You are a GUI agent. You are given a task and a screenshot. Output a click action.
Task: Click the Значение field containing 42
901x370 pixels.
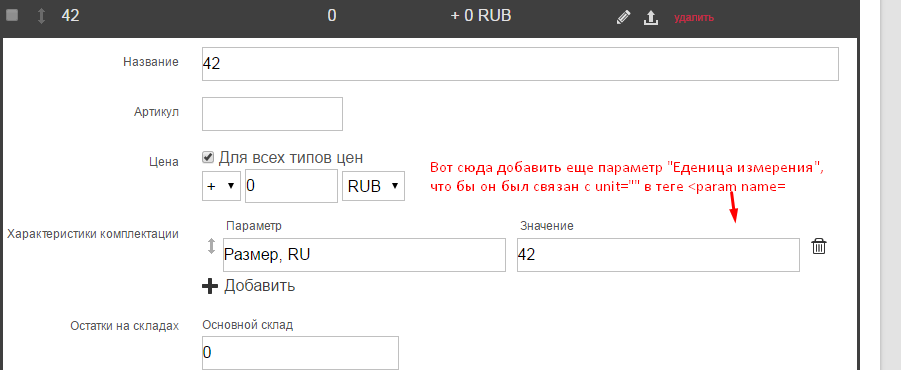tap(658, 255)
